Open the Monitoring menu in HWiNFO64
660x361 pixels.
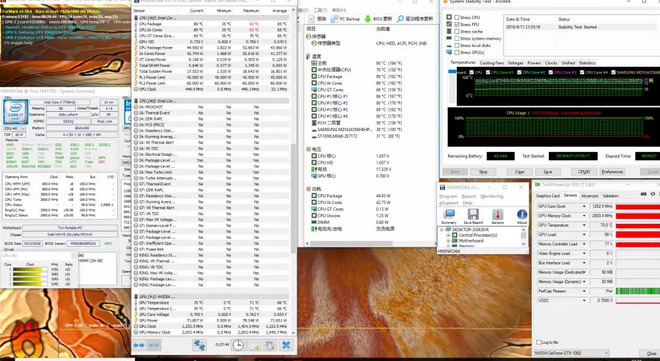click(492, 196)
